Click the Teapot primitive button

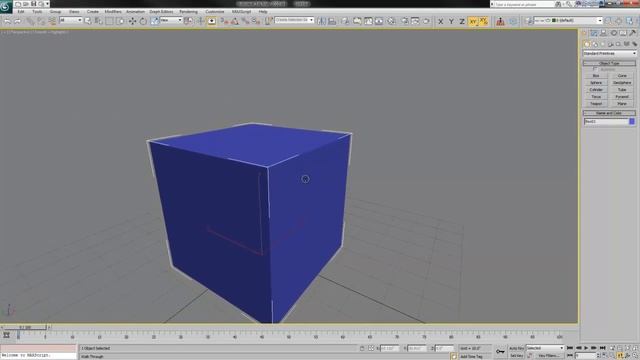click(596, 104)
